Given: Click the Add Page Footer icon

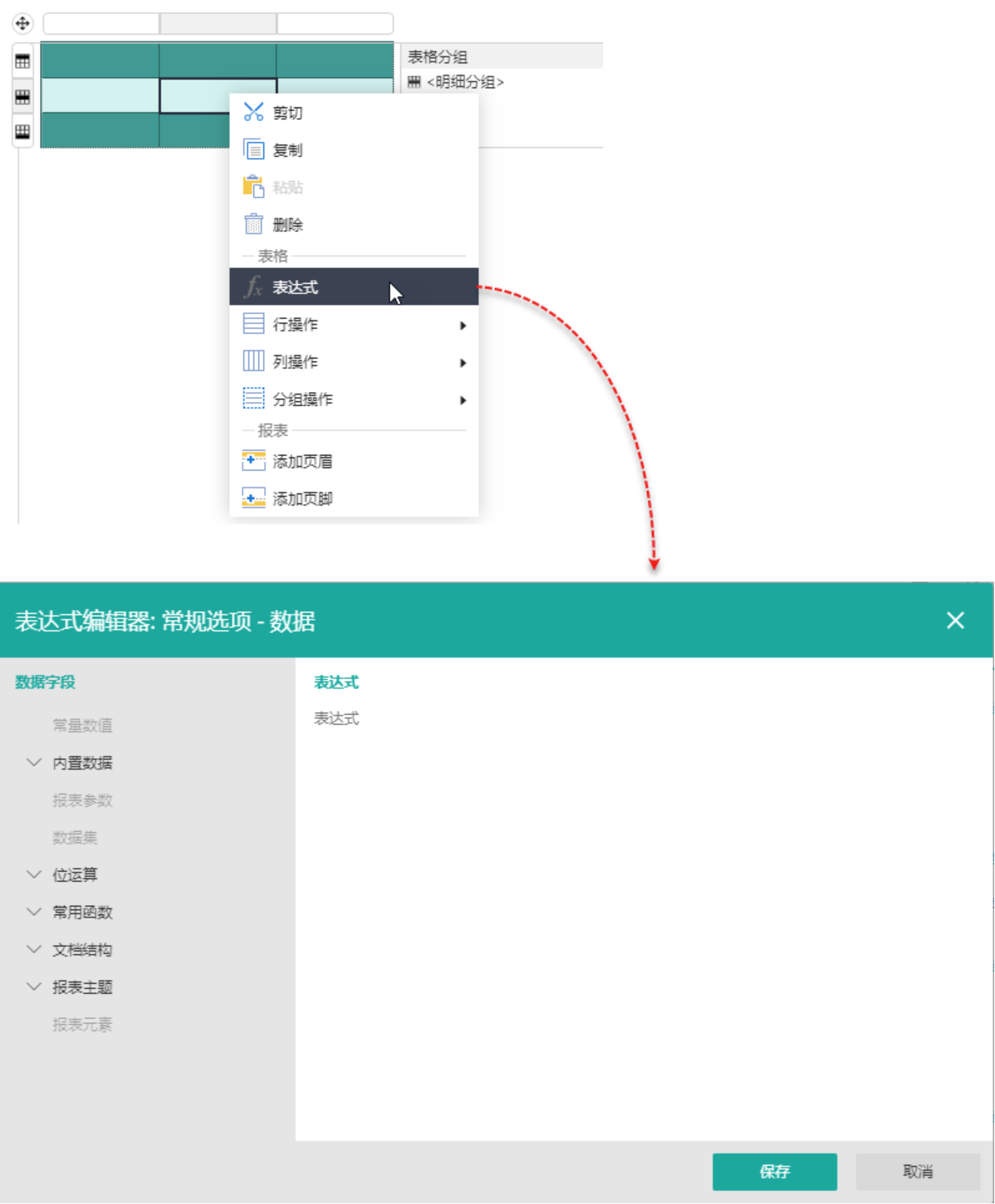Looking at the screenshot, I should [x=253, y=498].
